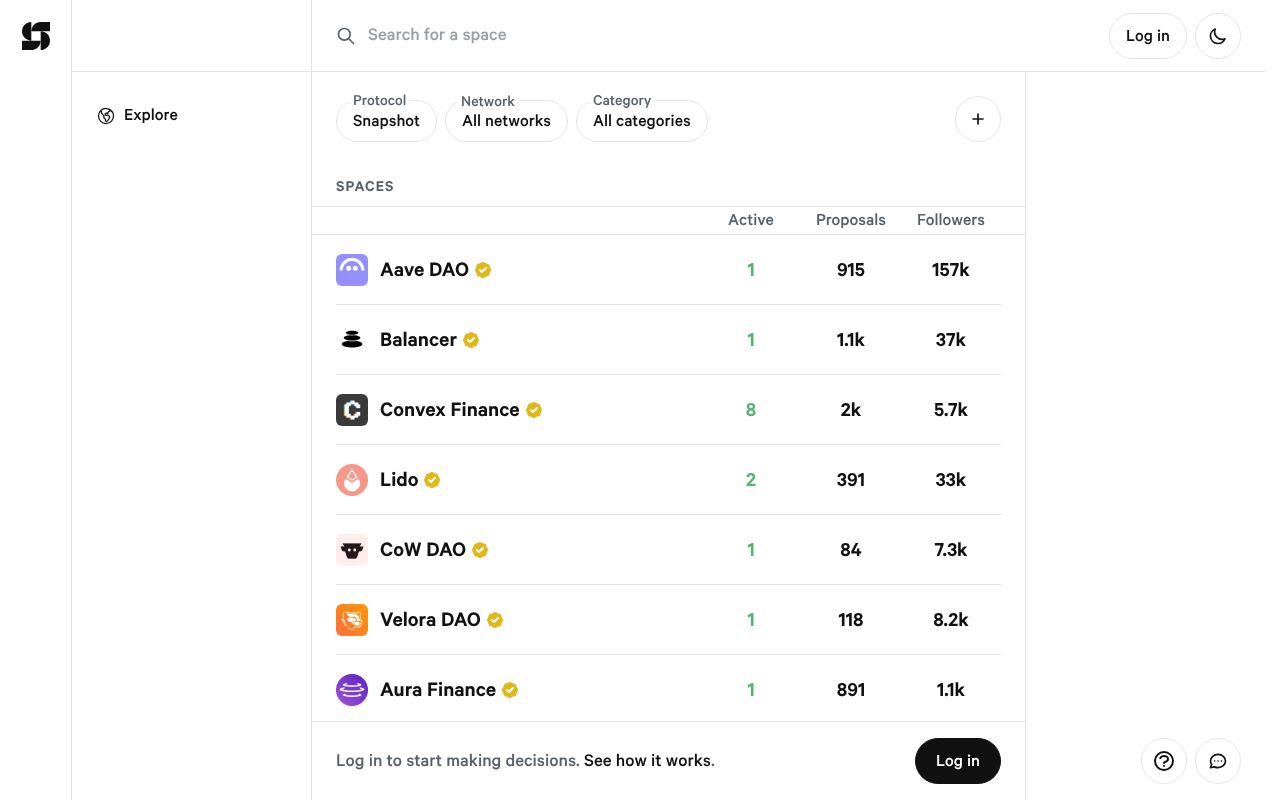
Task: Open the Balancer space row
Action: [x=418, y=340]
